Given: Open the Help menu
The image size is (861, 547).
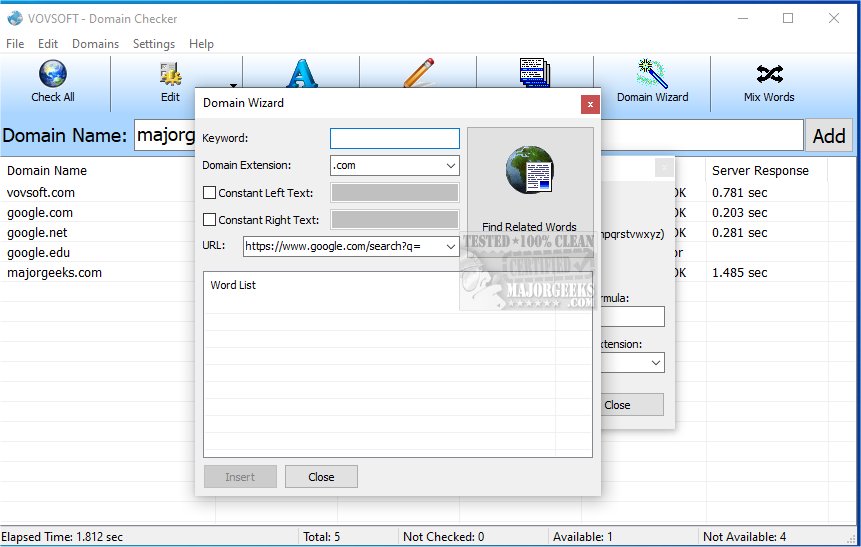Looking at the screenshot, I should coord(201,44).
